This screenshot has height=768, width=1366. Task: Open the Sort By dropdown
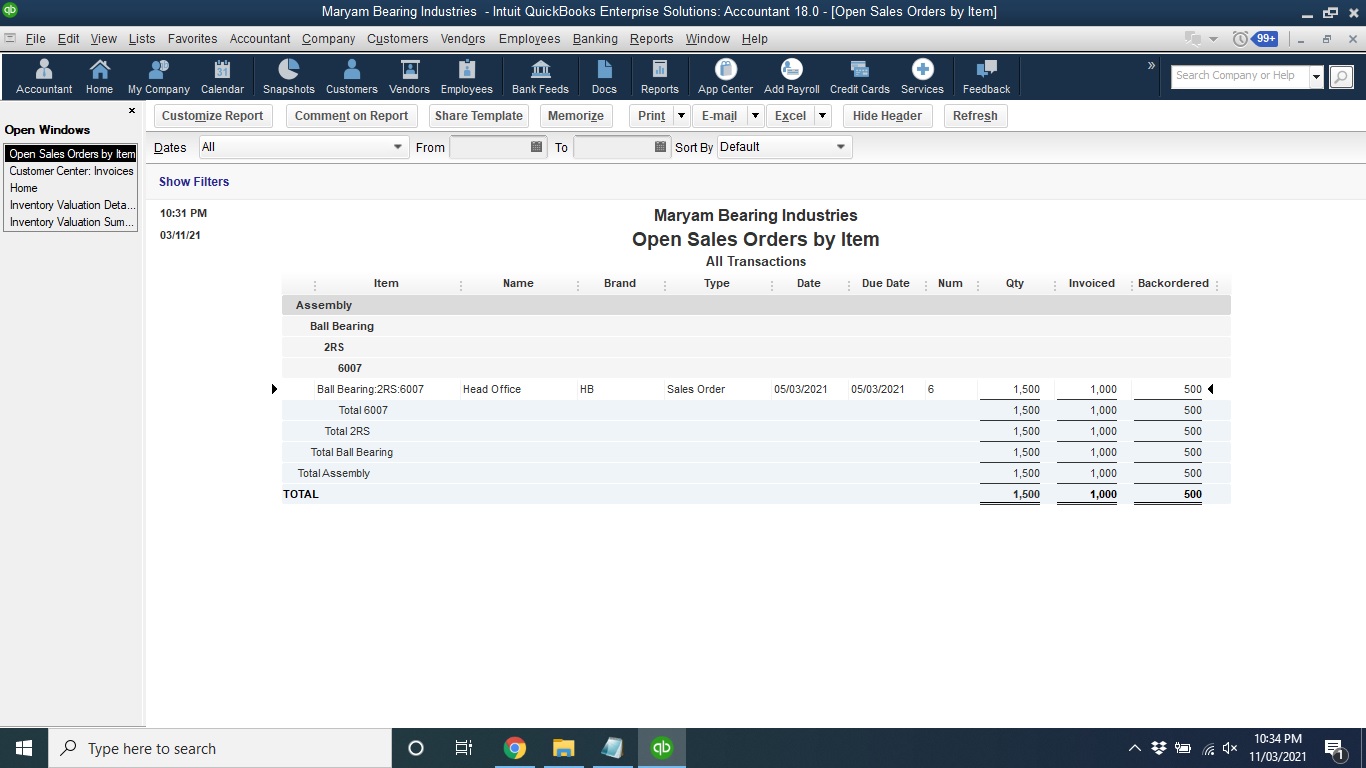coord(840,147)
